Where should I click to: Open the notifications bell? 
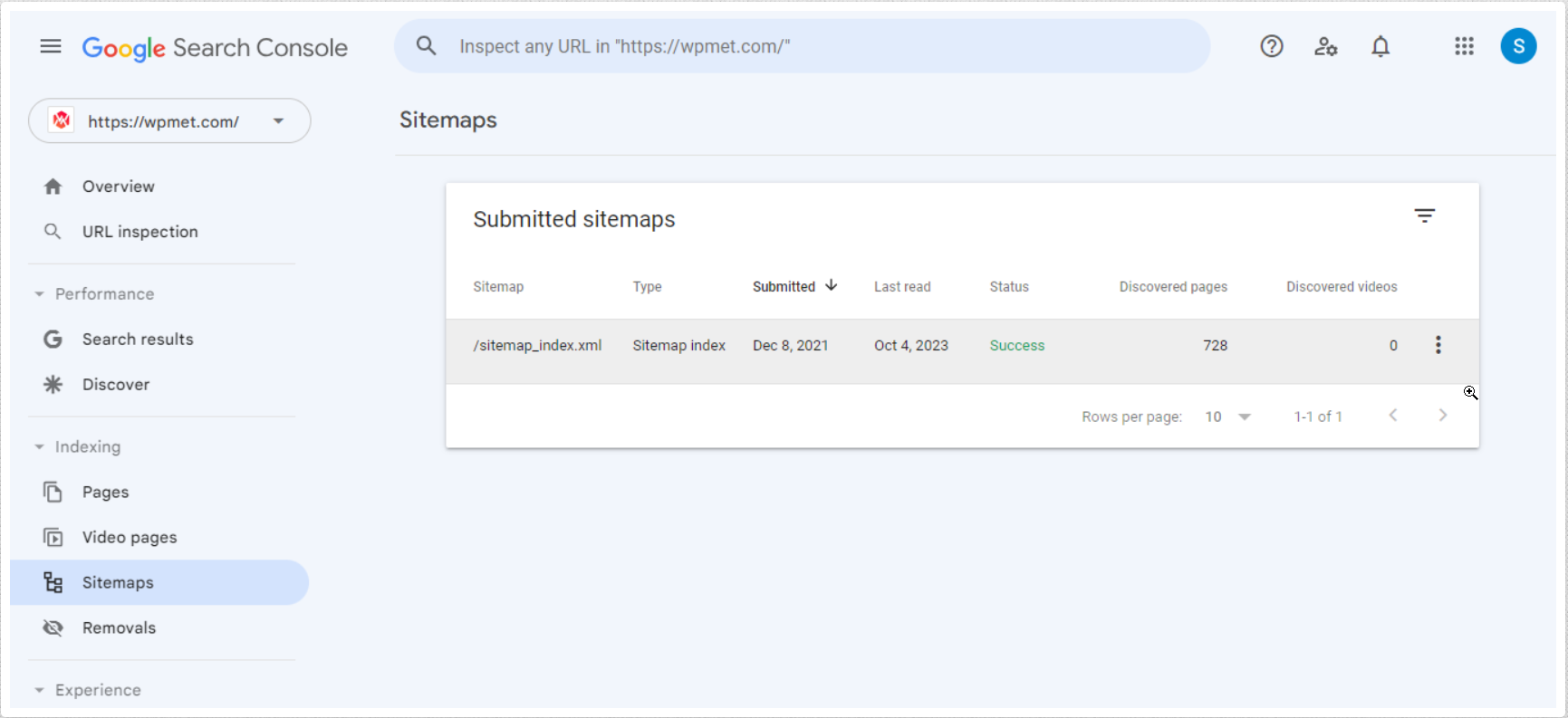pos(1380,46)
